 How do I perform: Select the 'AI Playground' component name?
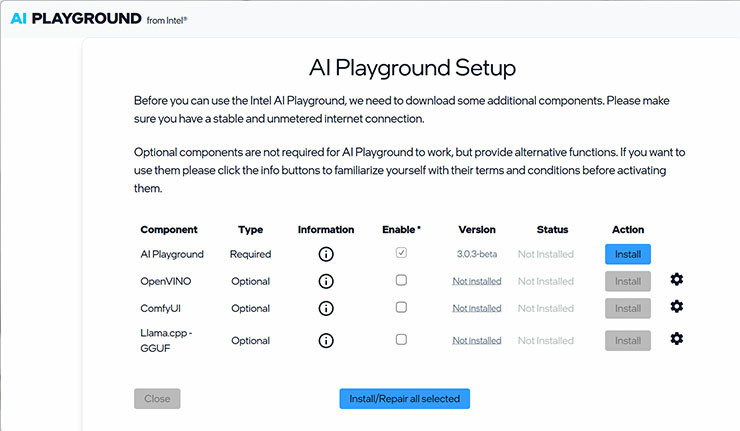(x=172, y=254)
